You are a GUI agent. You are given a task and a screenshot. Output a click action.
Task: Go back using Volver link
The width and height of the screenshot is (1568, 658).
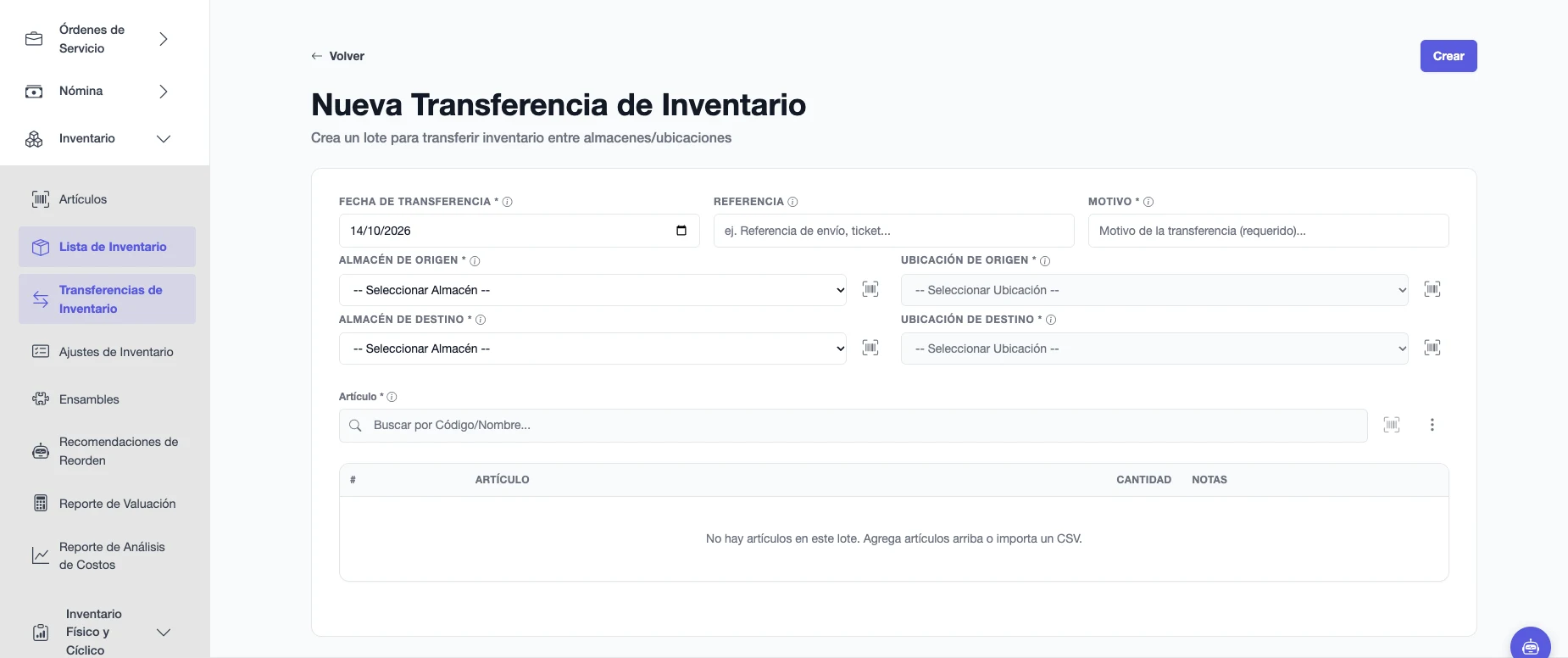tap(337, 56)
